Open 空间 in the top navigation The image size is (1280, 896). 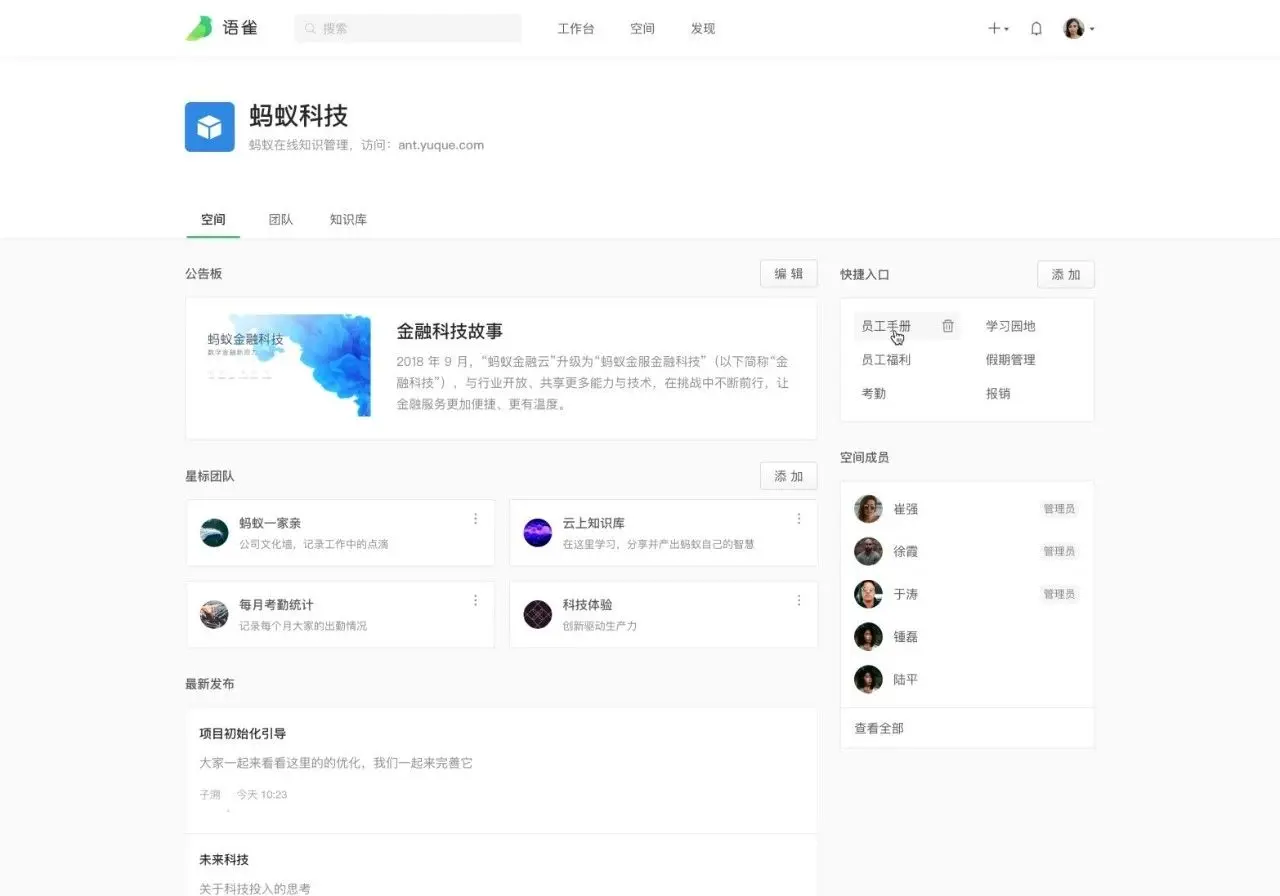click(642, 29)
